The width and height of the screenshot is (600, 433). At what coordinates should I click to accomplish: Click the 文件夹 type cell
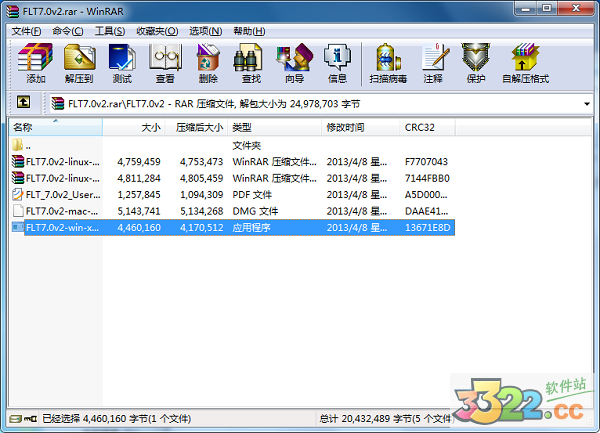(247, 145)
